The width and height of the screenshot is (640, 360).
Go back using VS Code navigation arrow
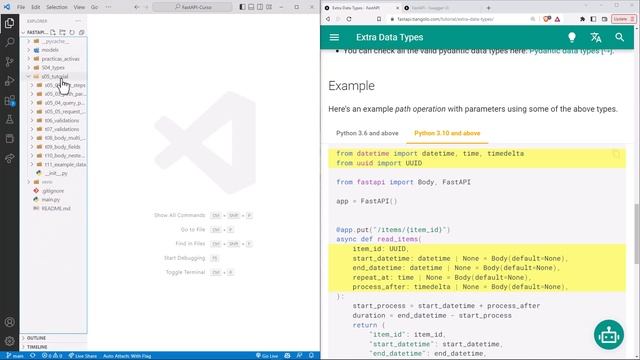137,7
